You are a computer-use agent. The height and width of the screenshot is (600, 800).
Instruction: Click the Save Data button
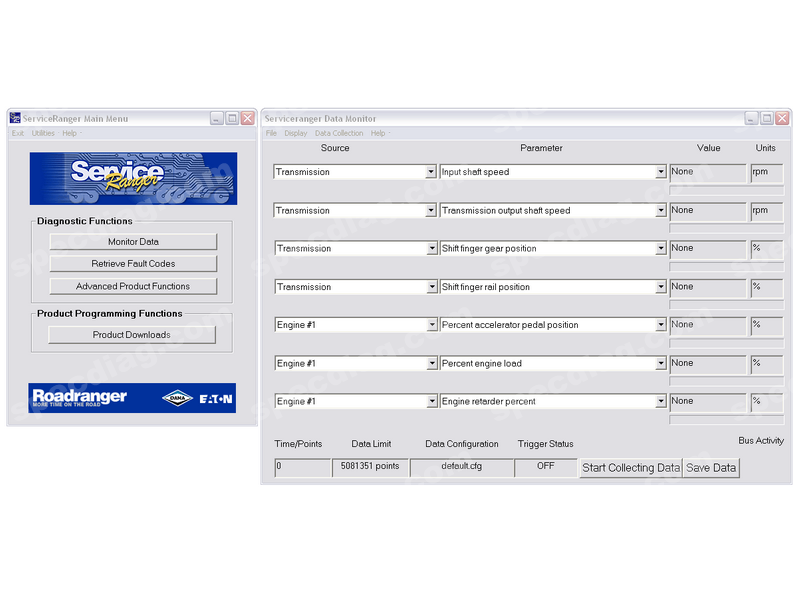point(711,468)
